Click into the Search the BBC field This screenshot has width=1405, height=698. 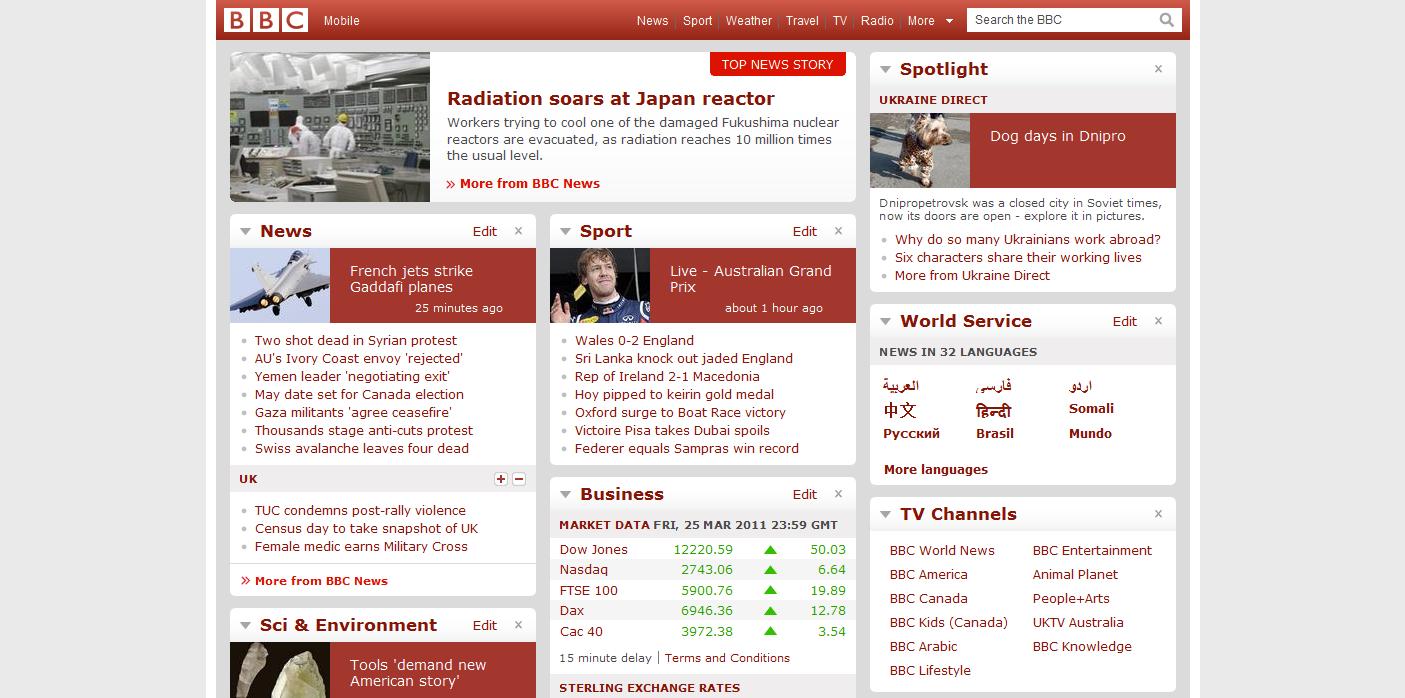pyautogui.click(x=1060, y=20)
